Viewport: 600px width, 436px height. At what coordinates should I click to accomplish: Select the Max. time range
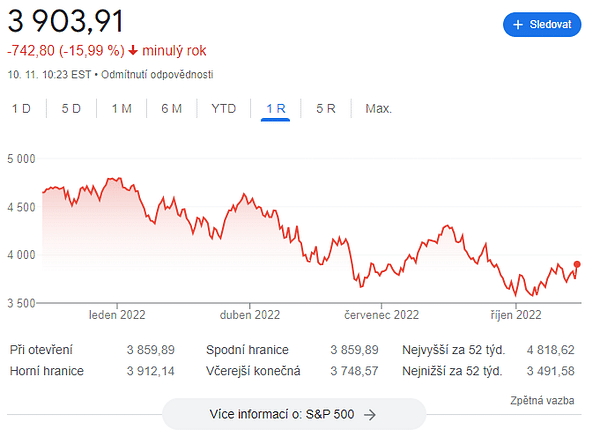coord(378,109)
